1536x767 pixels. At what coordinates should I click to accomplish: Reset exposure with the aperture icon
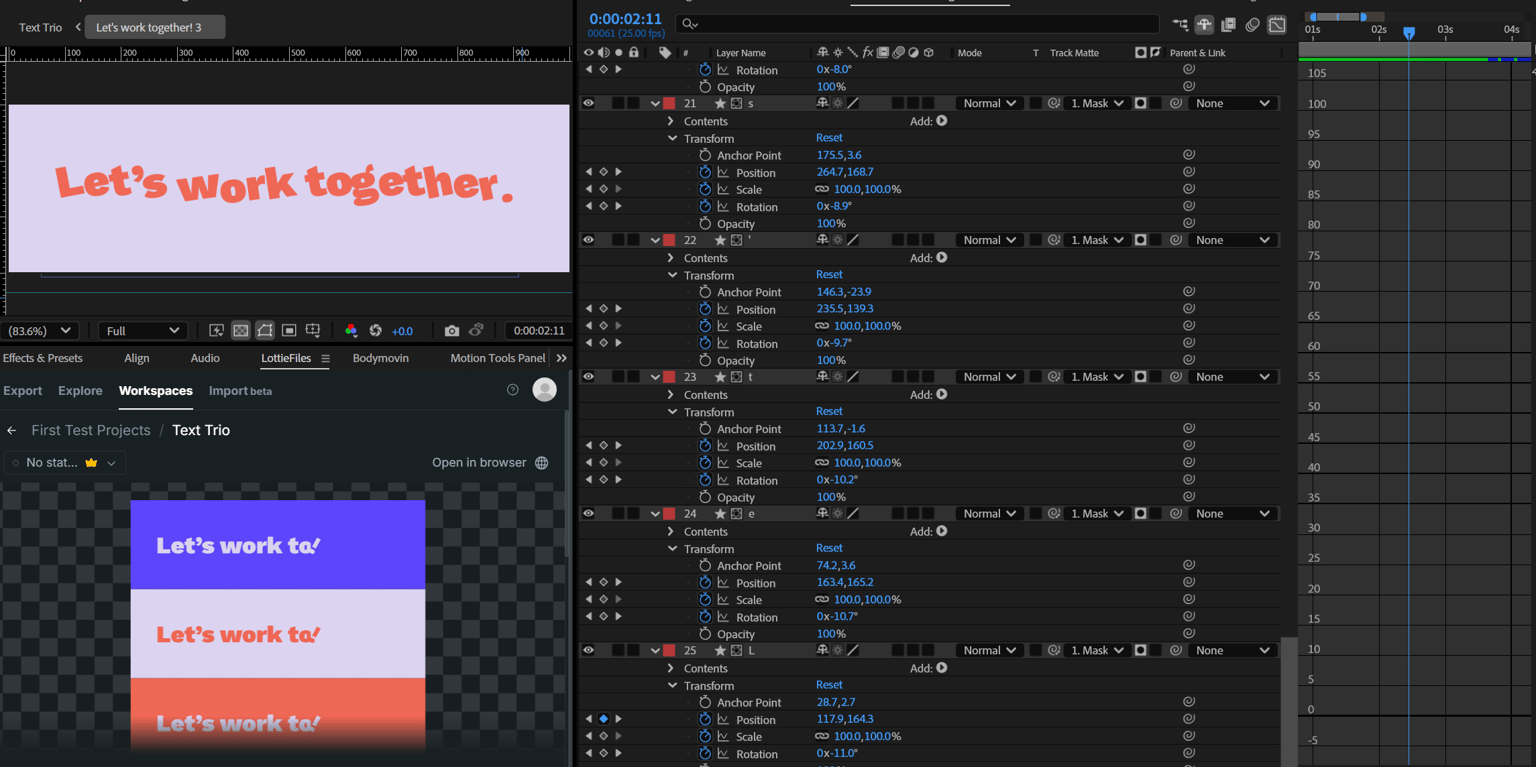click(376, 330)
